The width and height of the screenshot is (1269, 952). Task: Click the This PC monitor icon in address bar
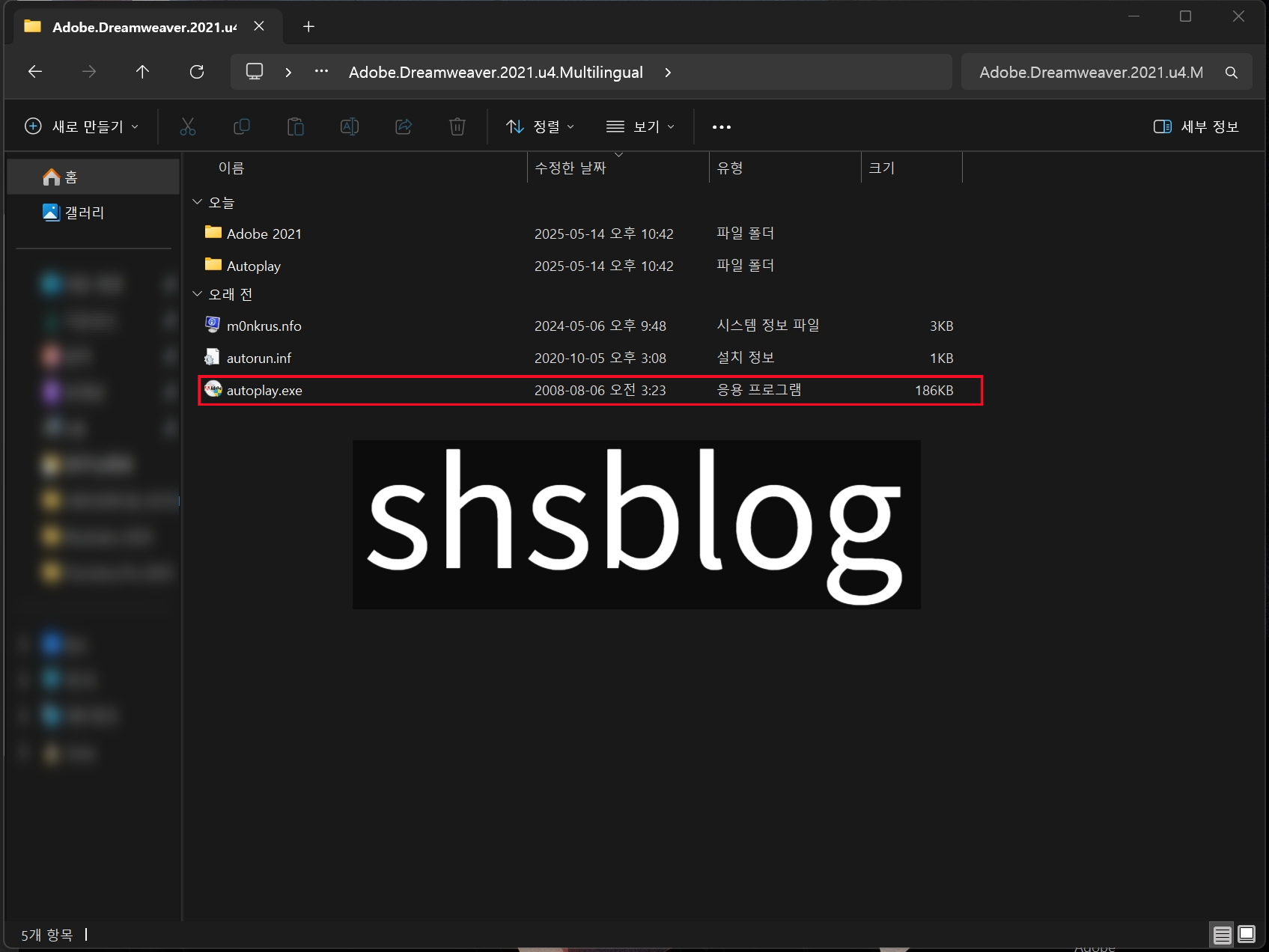[x=255, y=72]
